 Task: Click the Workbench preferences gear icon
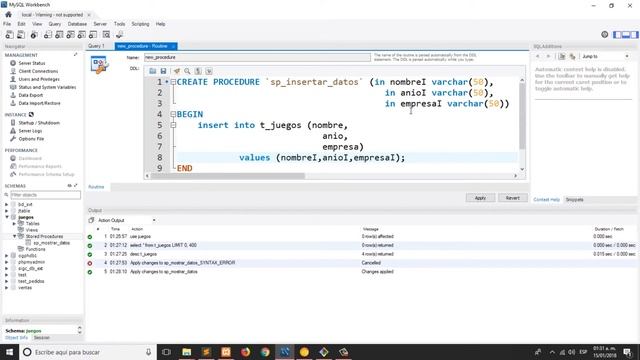click(x=604, y=35)
